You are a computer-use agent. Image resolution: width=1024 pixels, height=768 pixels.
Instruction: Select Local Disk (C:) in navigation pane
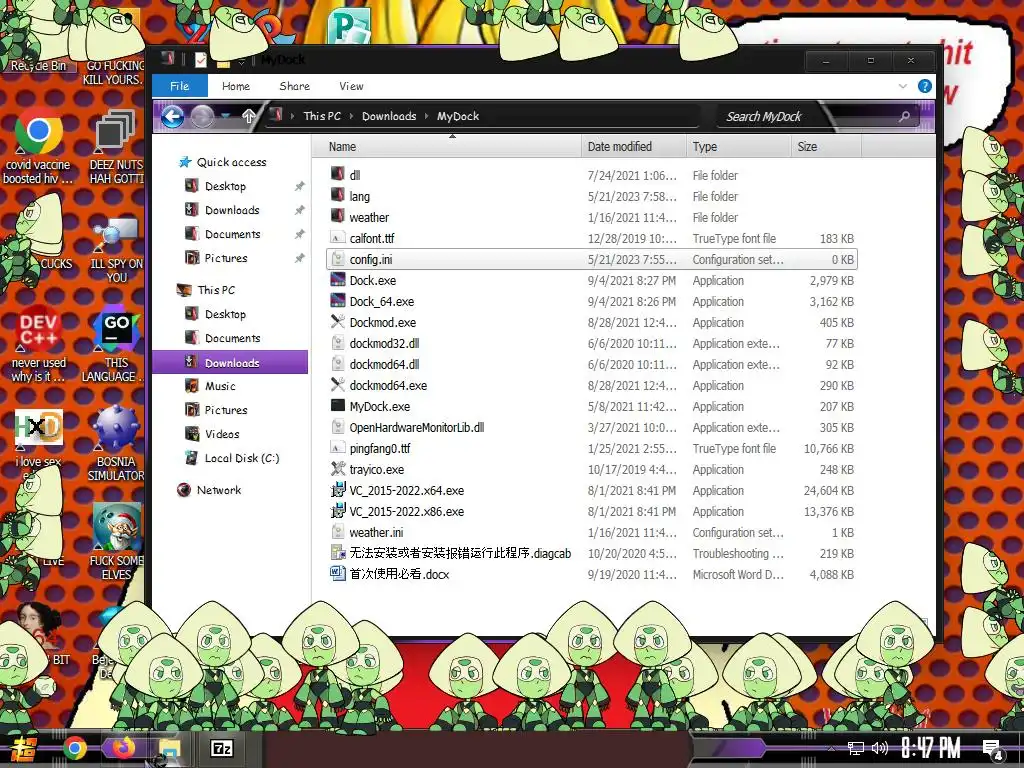(242, 458)
